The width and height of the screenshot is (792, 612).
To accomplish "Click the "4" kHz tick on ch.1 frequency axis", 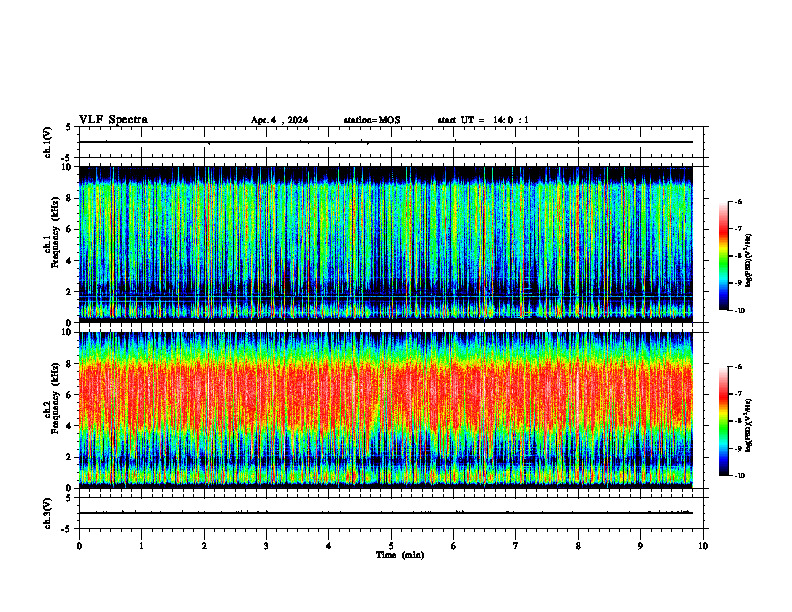I will click(70, 261).
